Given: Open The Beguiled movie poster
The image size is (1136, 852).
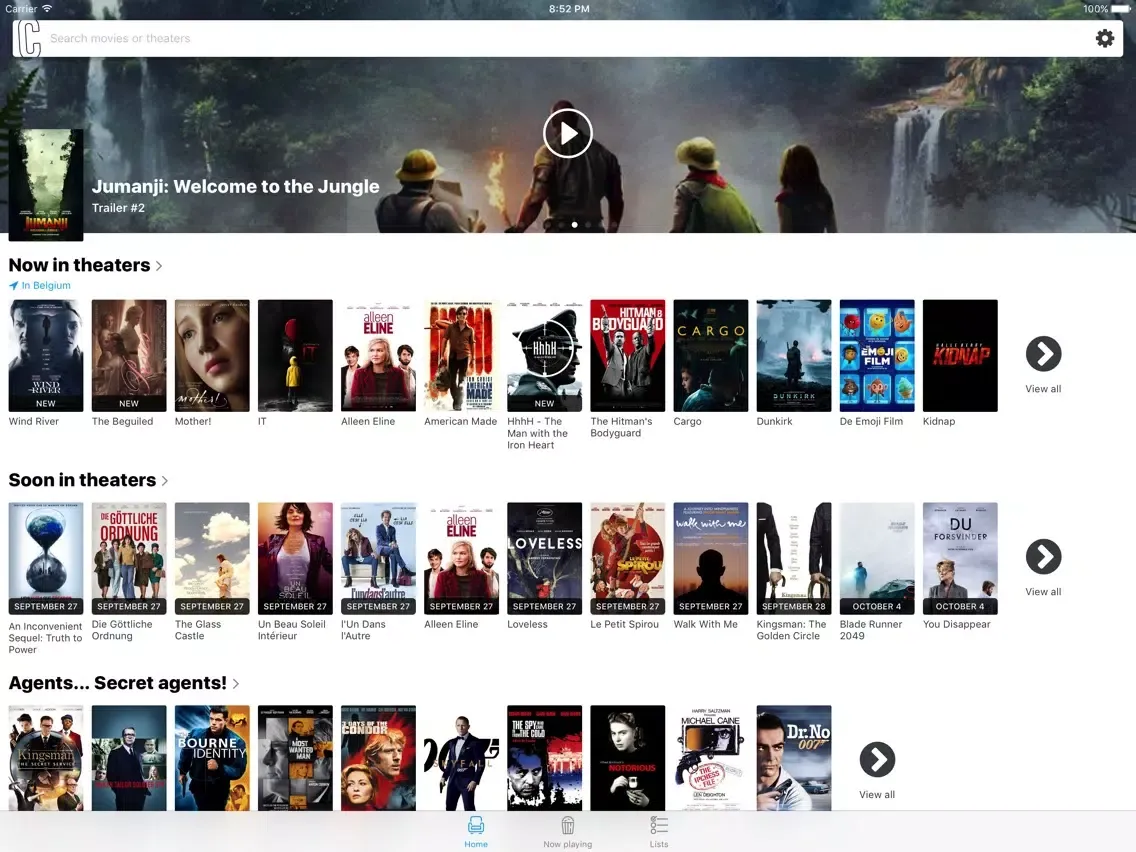Looking at the screenshot, I should tap(129, 356).
